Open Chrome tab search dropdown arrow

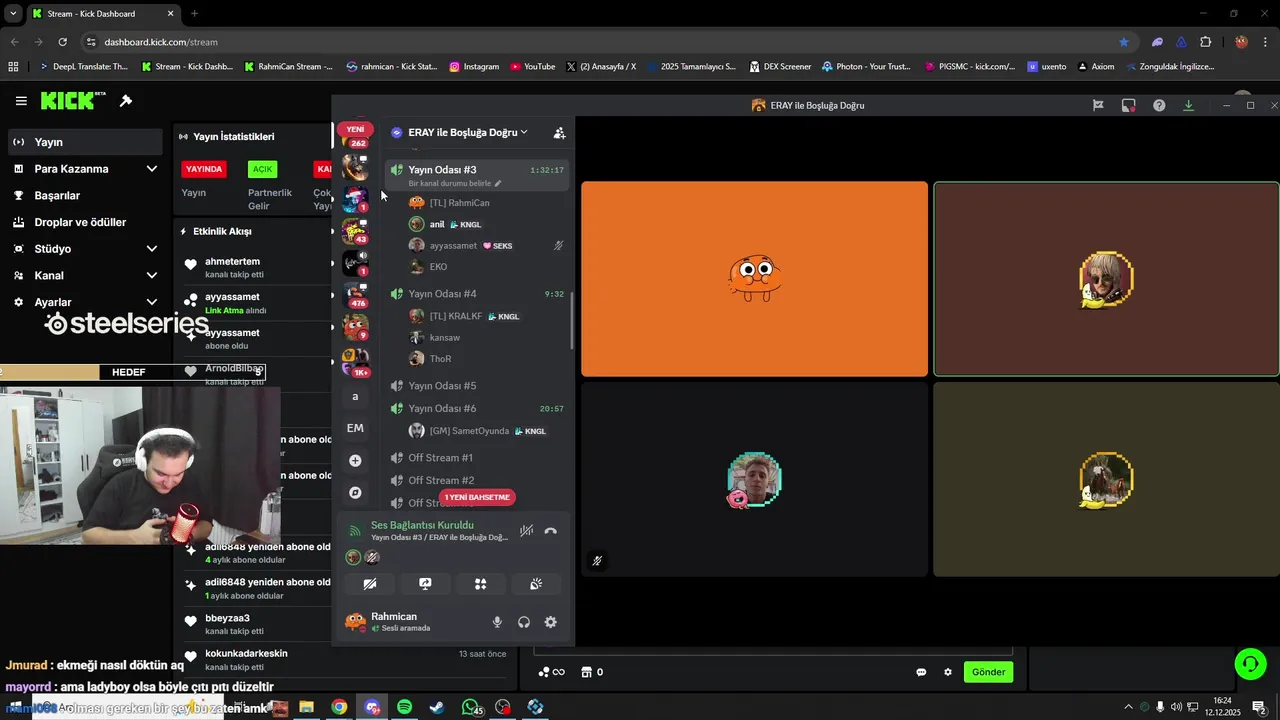pos(13,13)
